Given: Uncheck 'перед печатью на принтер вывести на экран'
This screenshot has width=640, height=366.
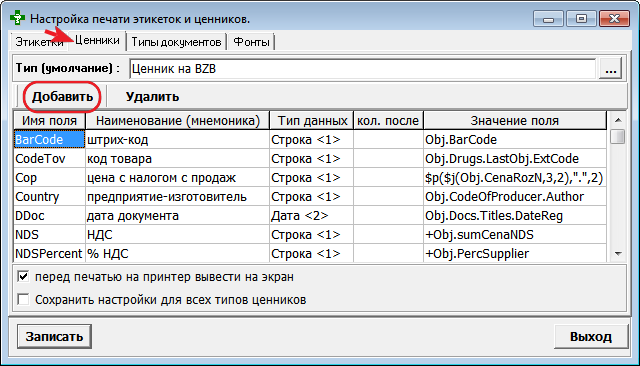Looking at the screenshot, I should [x=23, y=277].
